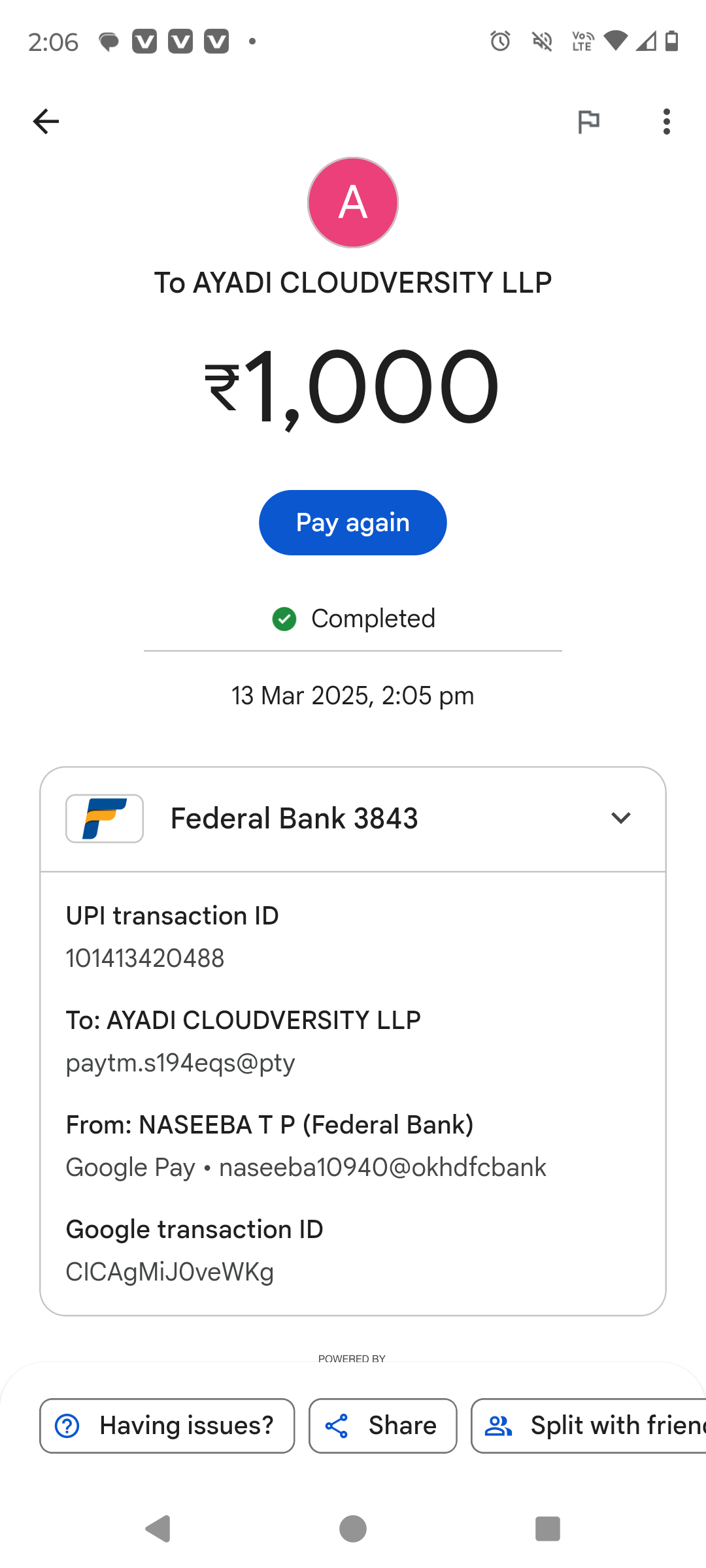This screenshot has height=1568, width=706.
Task: Tap the Google transaction ID value
Action: click(x=170, y=1272)
